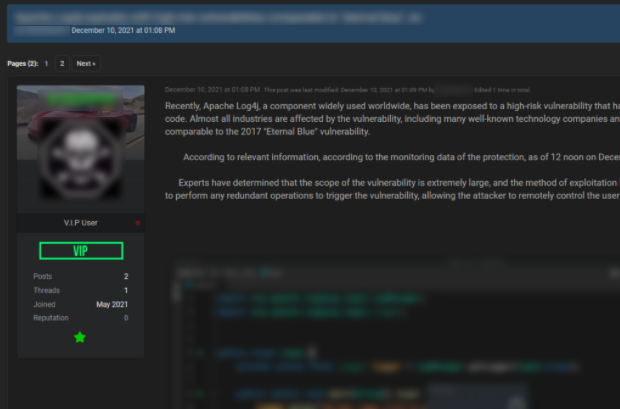Viewport: 620px width, 409px height.
Task: Open the blurred code screenshot in the post
Action: [x=396, y=334]
